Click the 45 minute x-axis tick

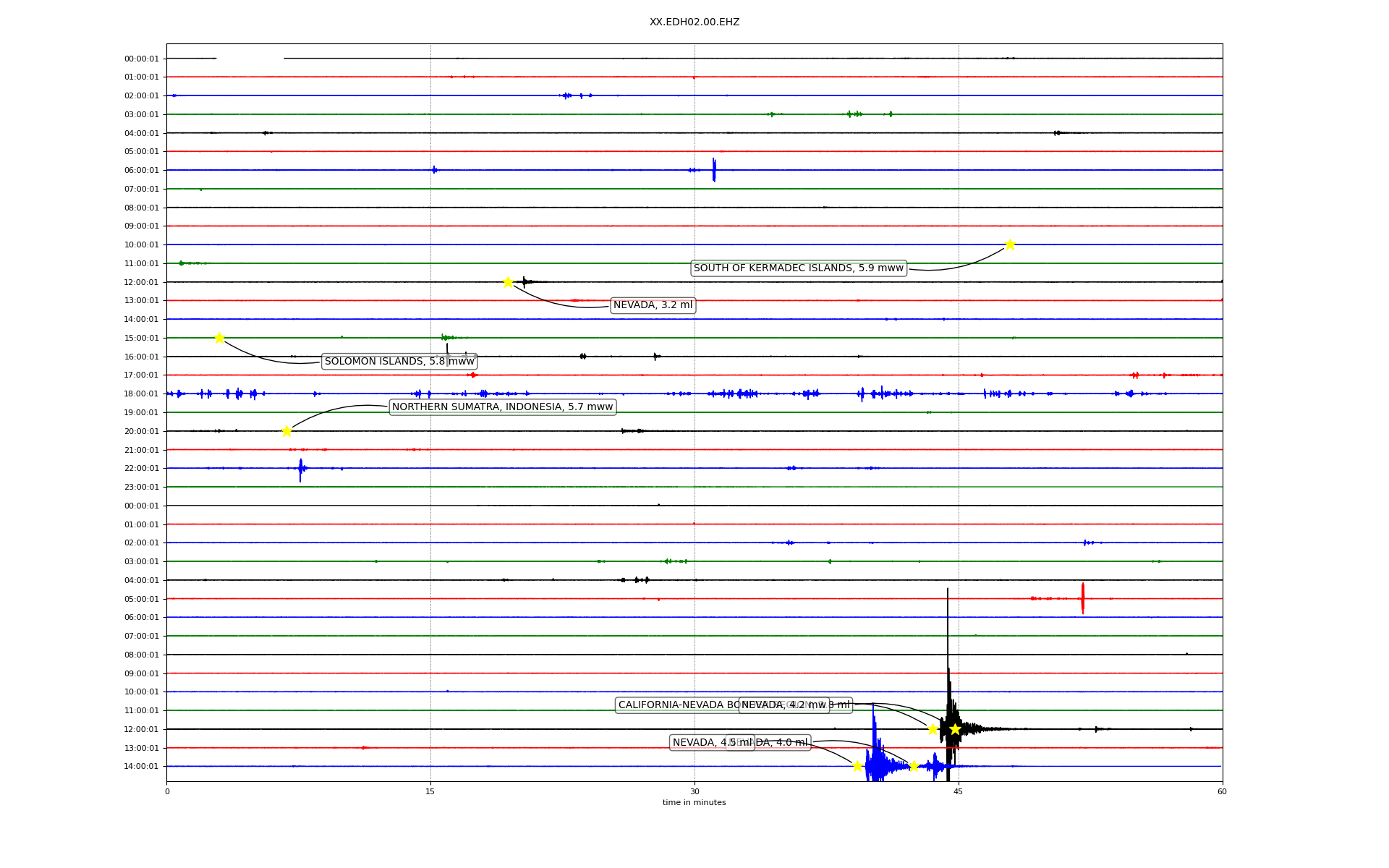[x=958, y=791]
